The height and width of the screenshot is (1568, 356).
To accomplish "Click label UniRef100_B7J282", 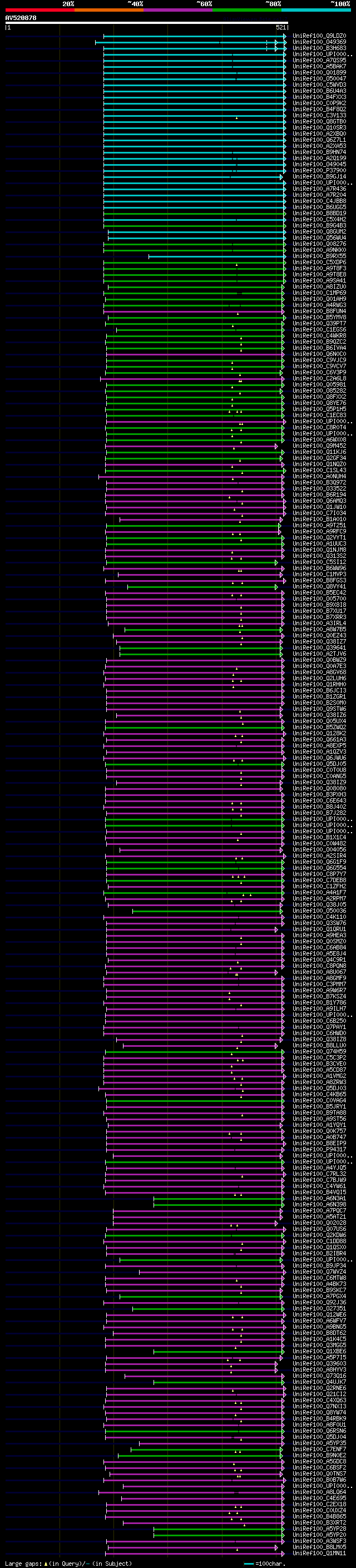I will coord(319,813).
